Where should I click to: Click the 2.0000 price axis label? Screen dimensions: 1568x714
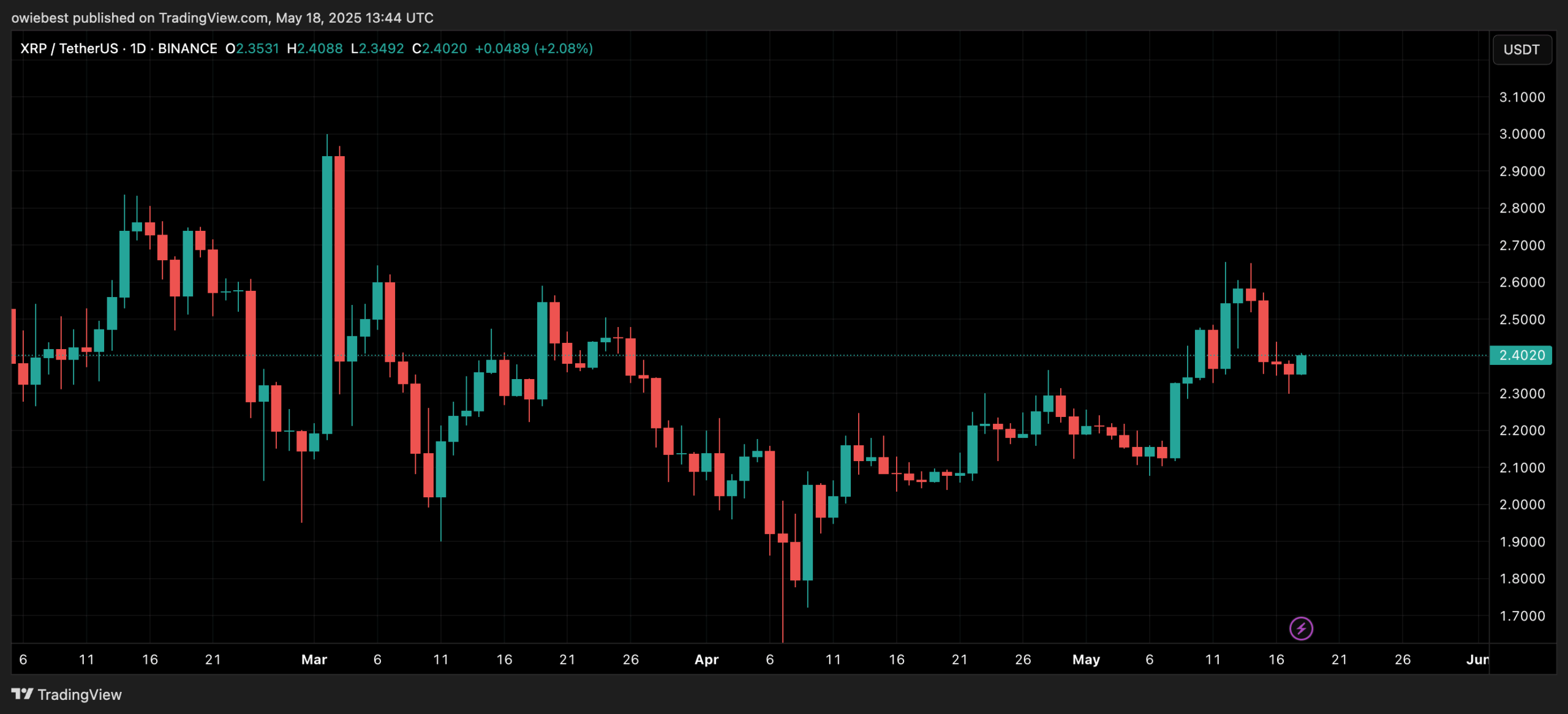click(1522, 504)
